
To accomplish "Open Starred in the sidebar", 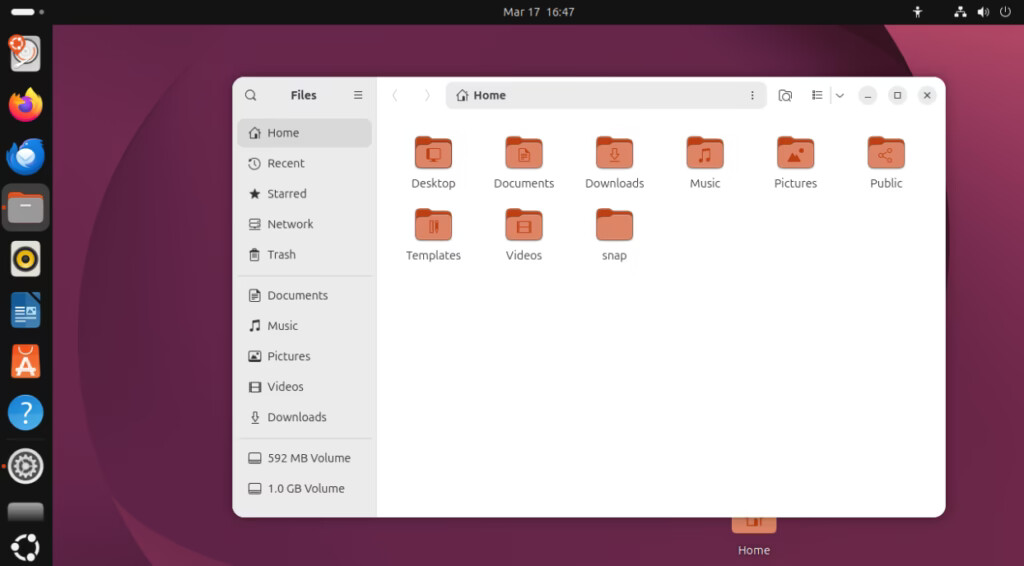I will [x=286, y=194].
